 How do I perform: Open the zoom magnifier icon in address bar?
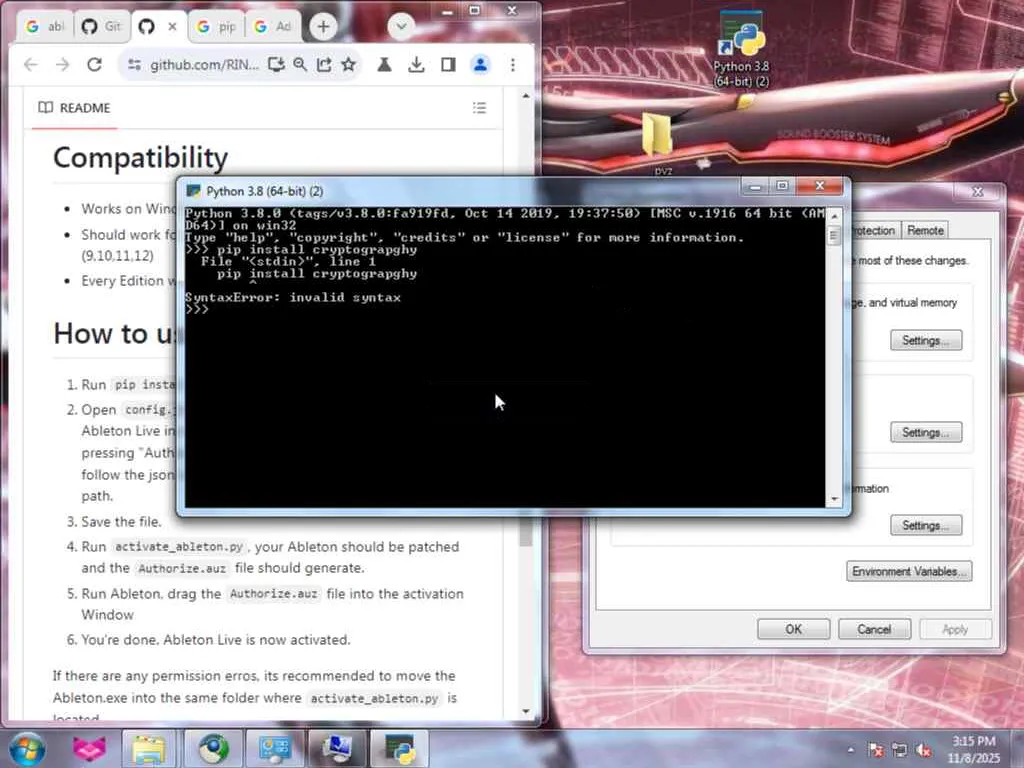click(300, 65)
